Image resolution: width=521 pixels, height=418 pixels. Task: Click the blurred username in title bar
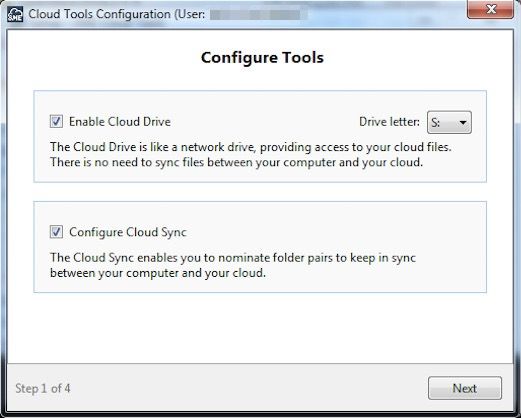(255, 15)
